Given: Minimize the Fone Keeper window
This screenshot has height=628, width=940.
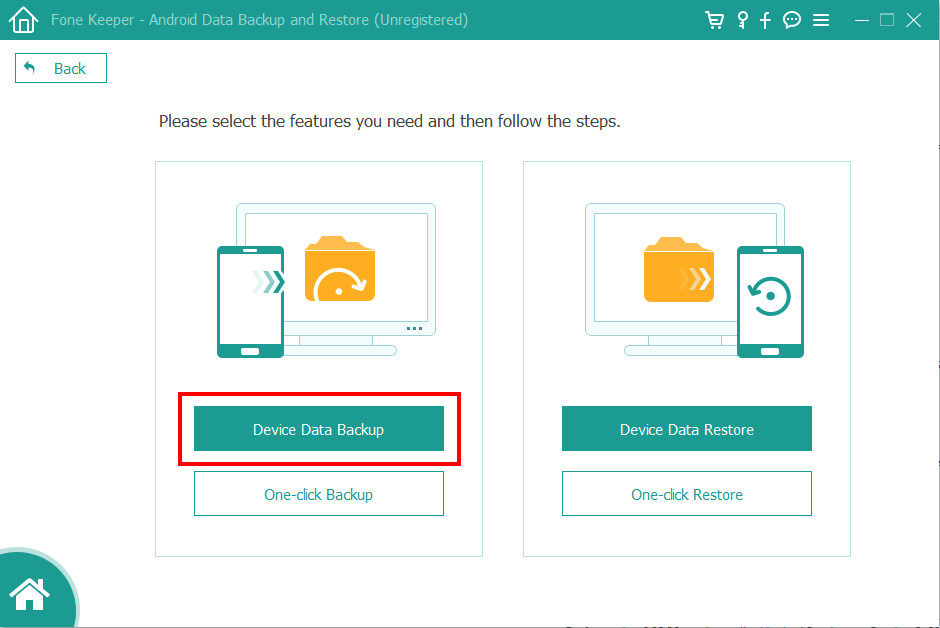Looking at the screenshot, I should 861,20.
